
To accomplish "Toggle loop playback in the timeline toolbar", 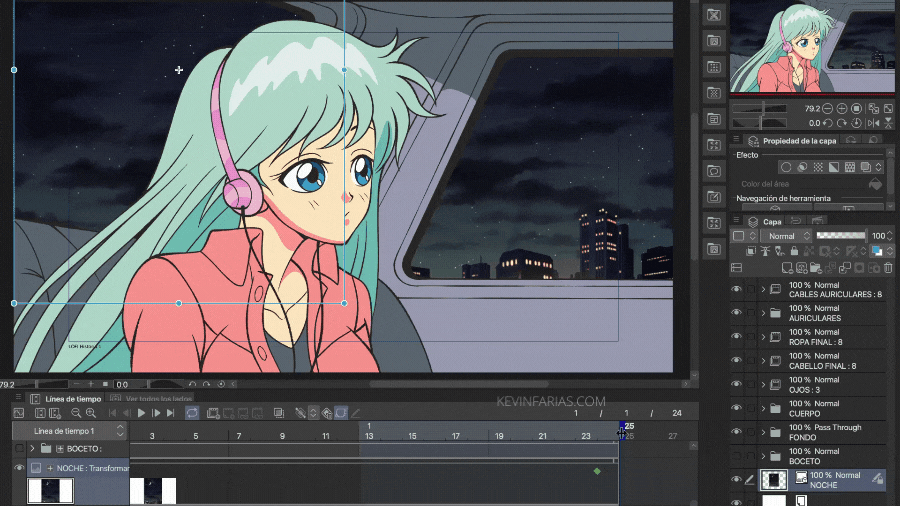I will 192,413.
